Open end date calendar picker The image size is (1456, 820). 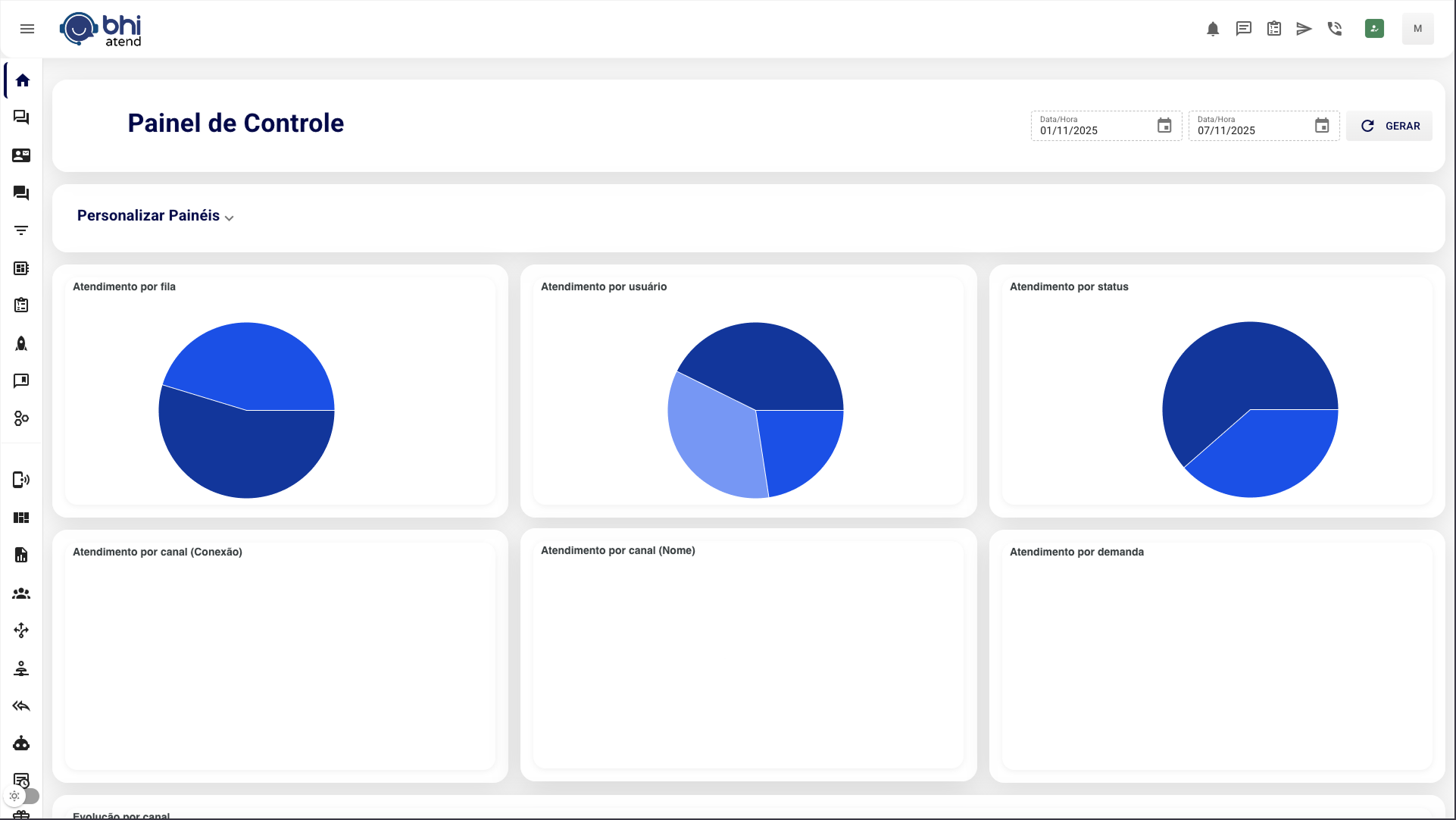pos(1322,126)
